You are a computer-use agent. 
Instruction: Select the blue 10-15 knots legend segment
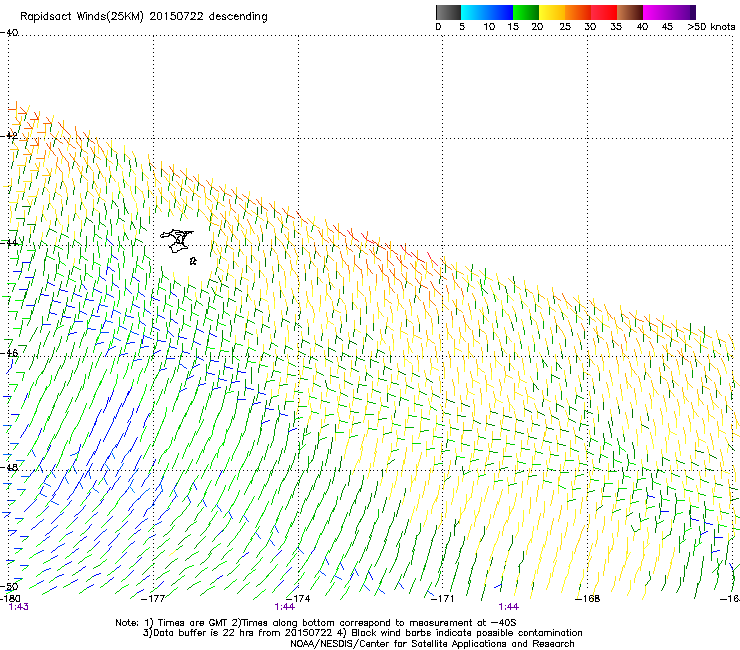pyautogui.click(x=500, y=12)
